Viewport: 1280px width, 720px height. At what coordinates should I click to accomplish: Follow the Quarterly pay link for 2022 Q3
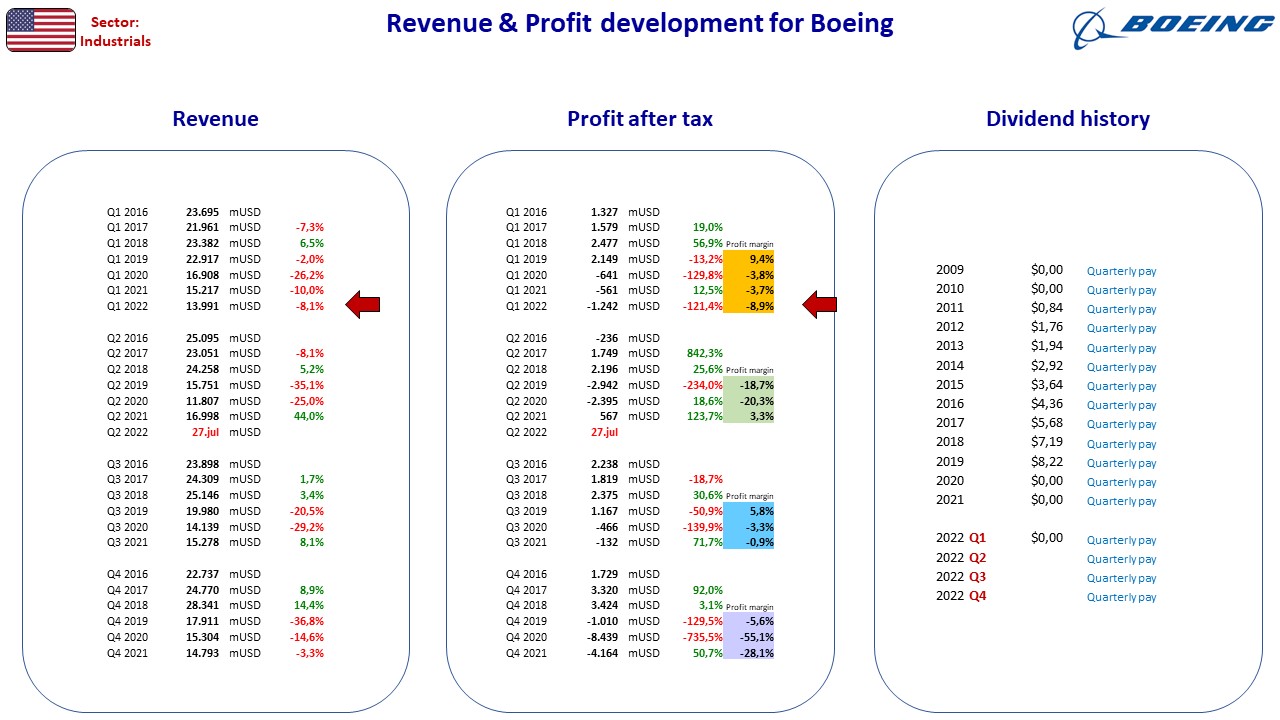(1121, 578)
